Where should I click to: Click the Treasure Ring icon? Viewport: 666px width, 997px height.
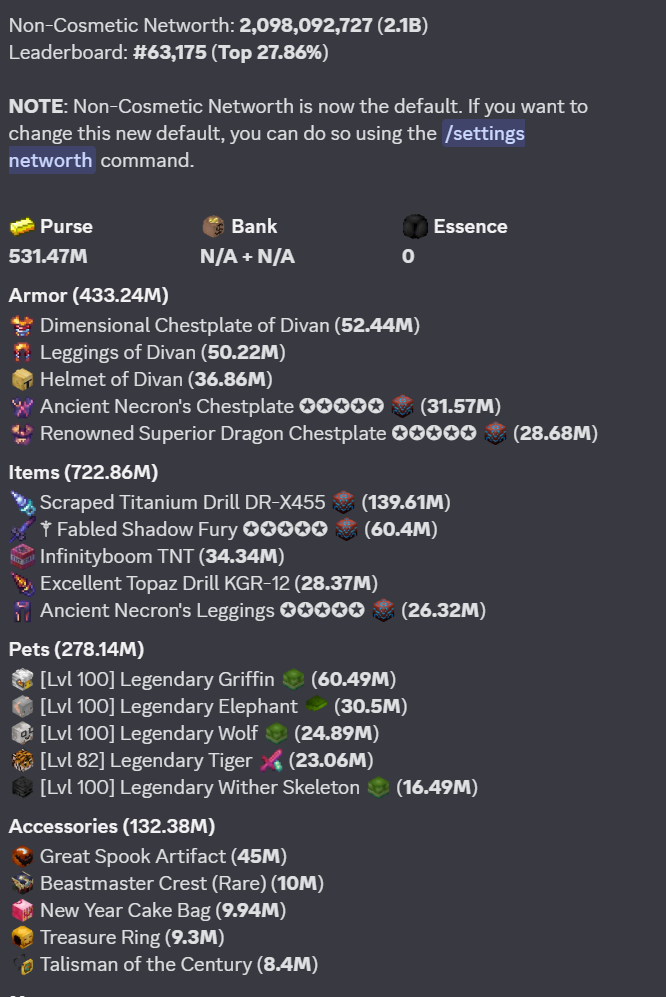(x=22, y=937)
